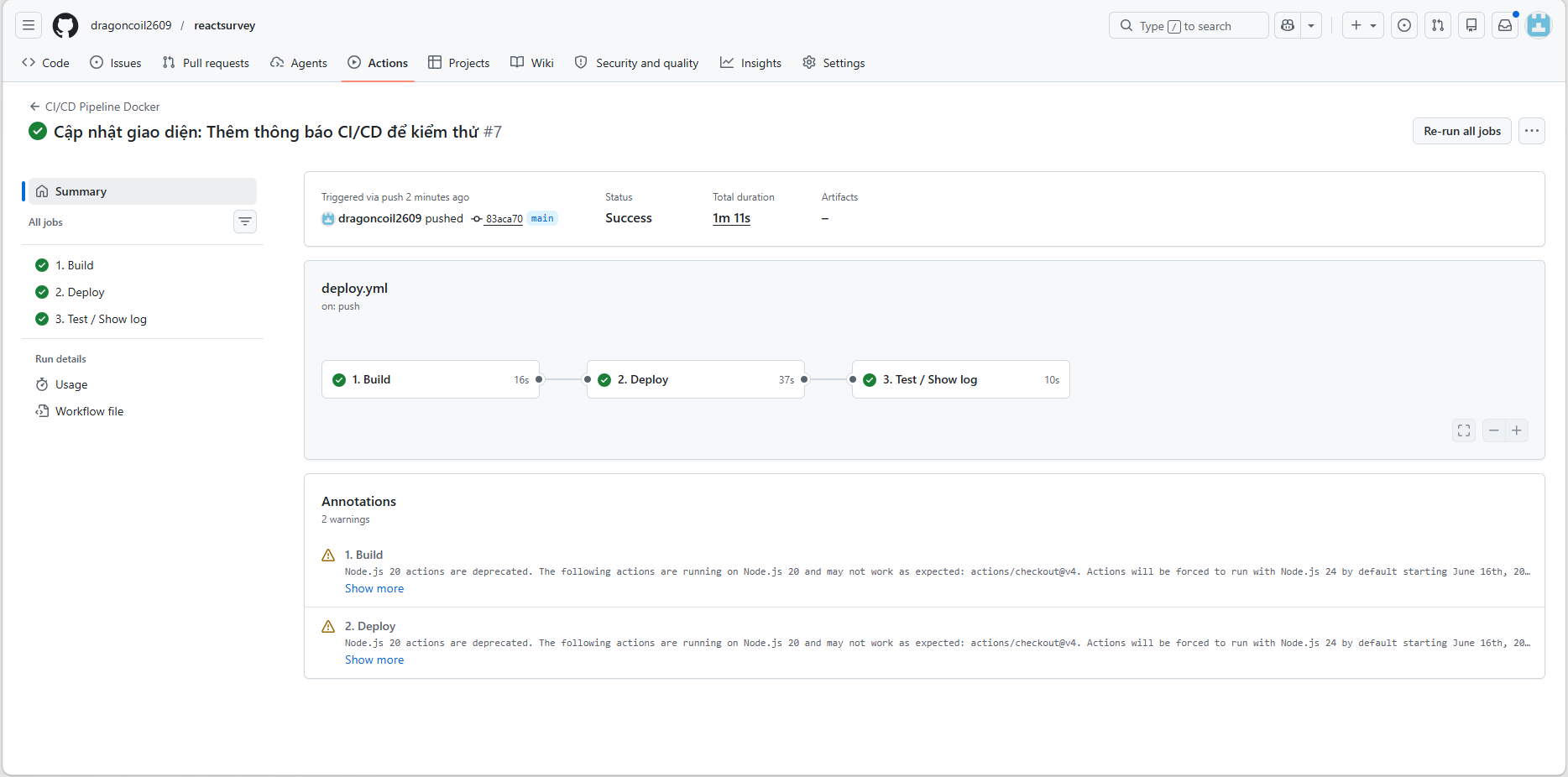Show more of the 1. Build warning
The image size is (1568, 777).
(374, 588)
